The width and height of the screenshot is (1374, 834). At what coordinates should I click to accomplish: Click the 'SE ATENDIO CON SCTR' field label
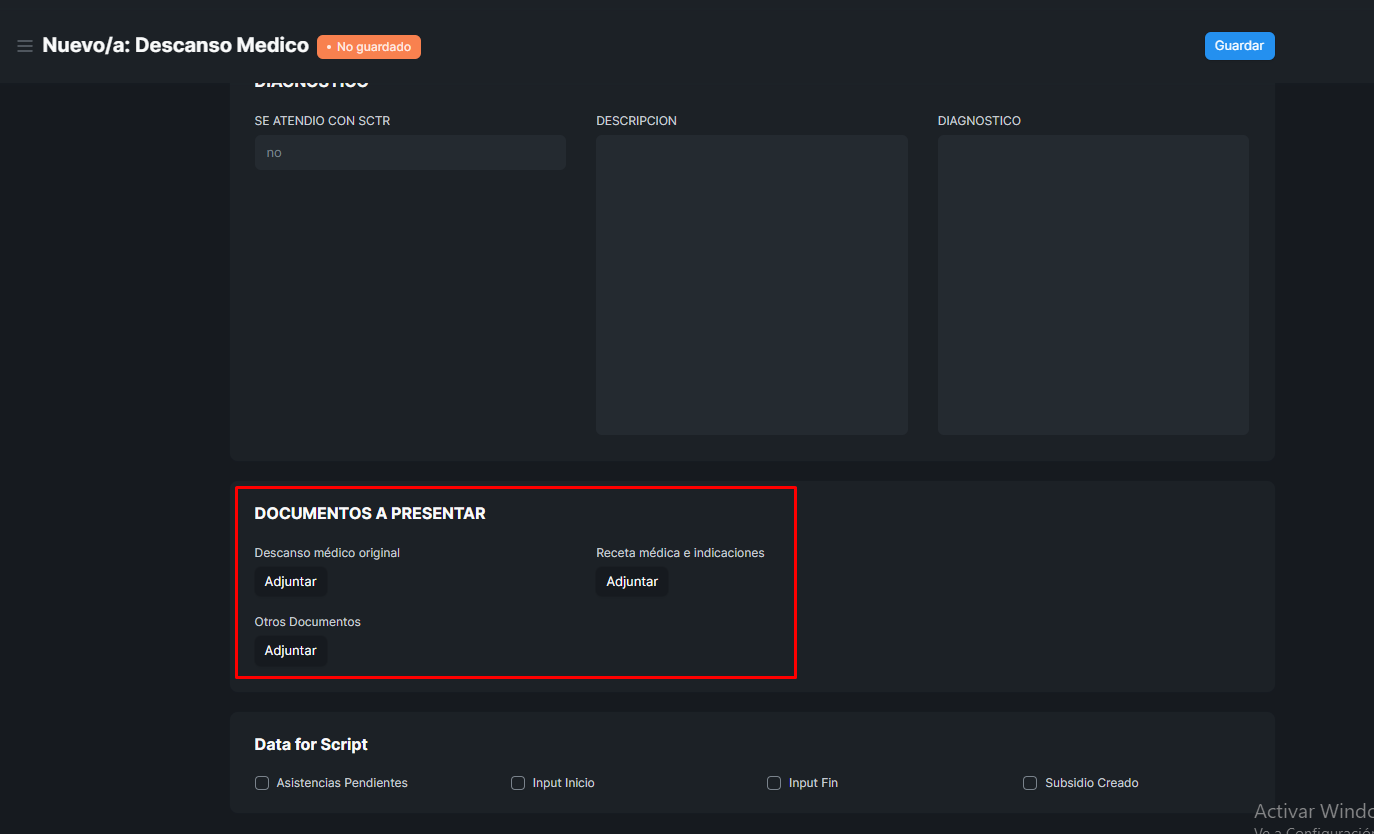(322, 121)
